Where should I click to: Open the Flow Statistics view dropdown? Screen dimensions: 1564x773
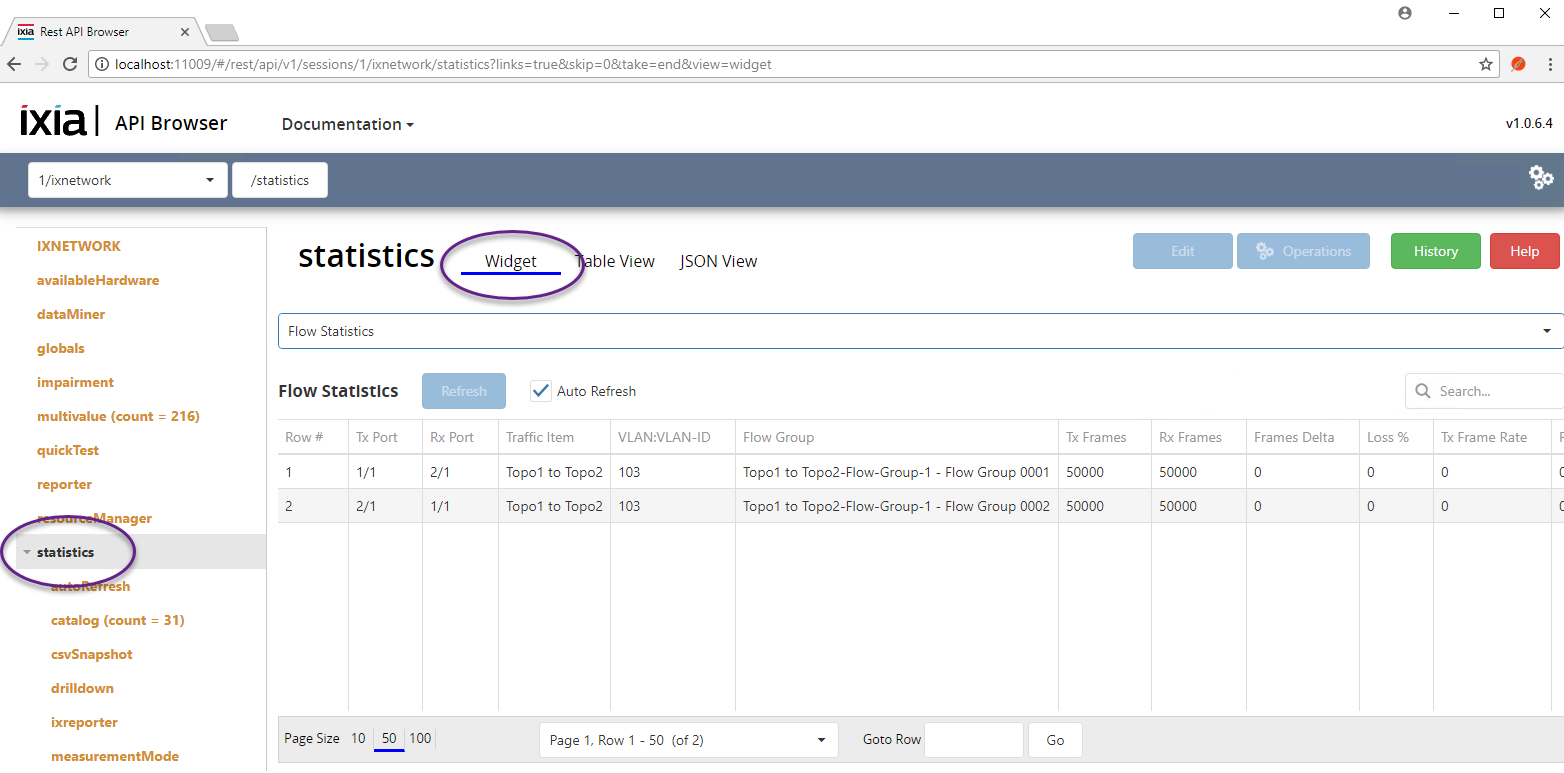(920, 331)
